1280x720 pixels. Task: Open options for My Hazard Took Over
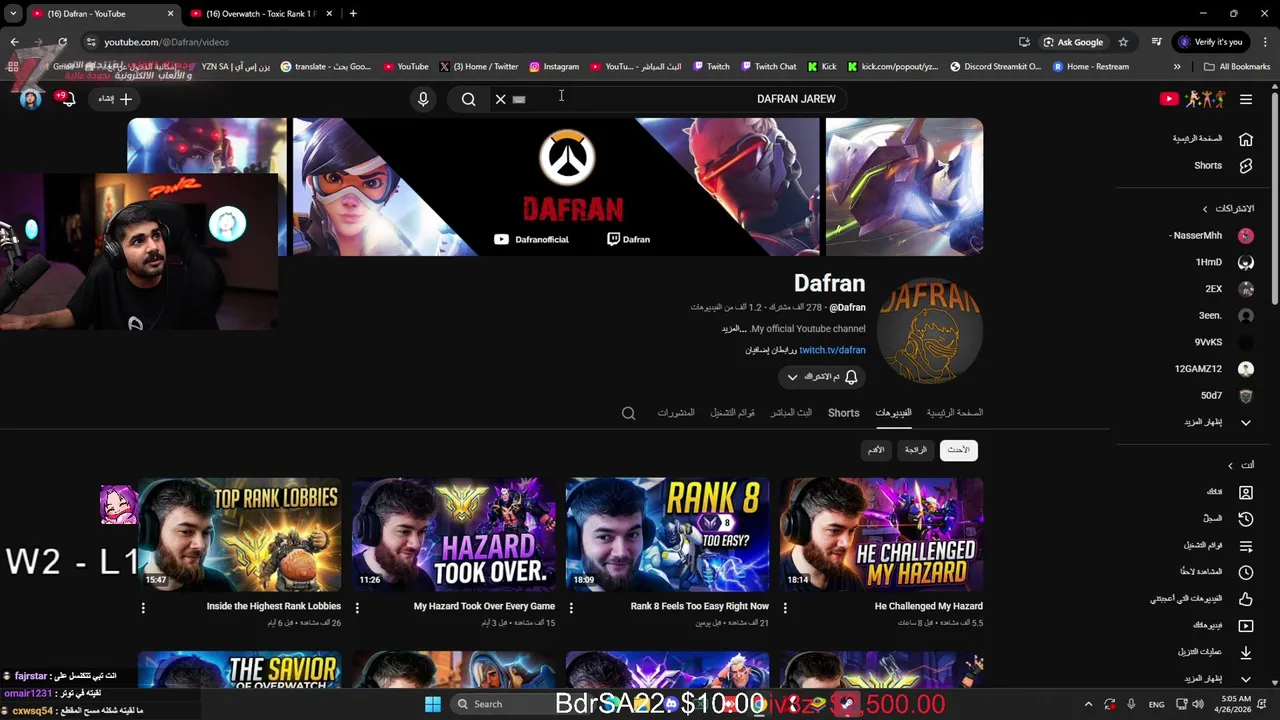click(357, 607)
